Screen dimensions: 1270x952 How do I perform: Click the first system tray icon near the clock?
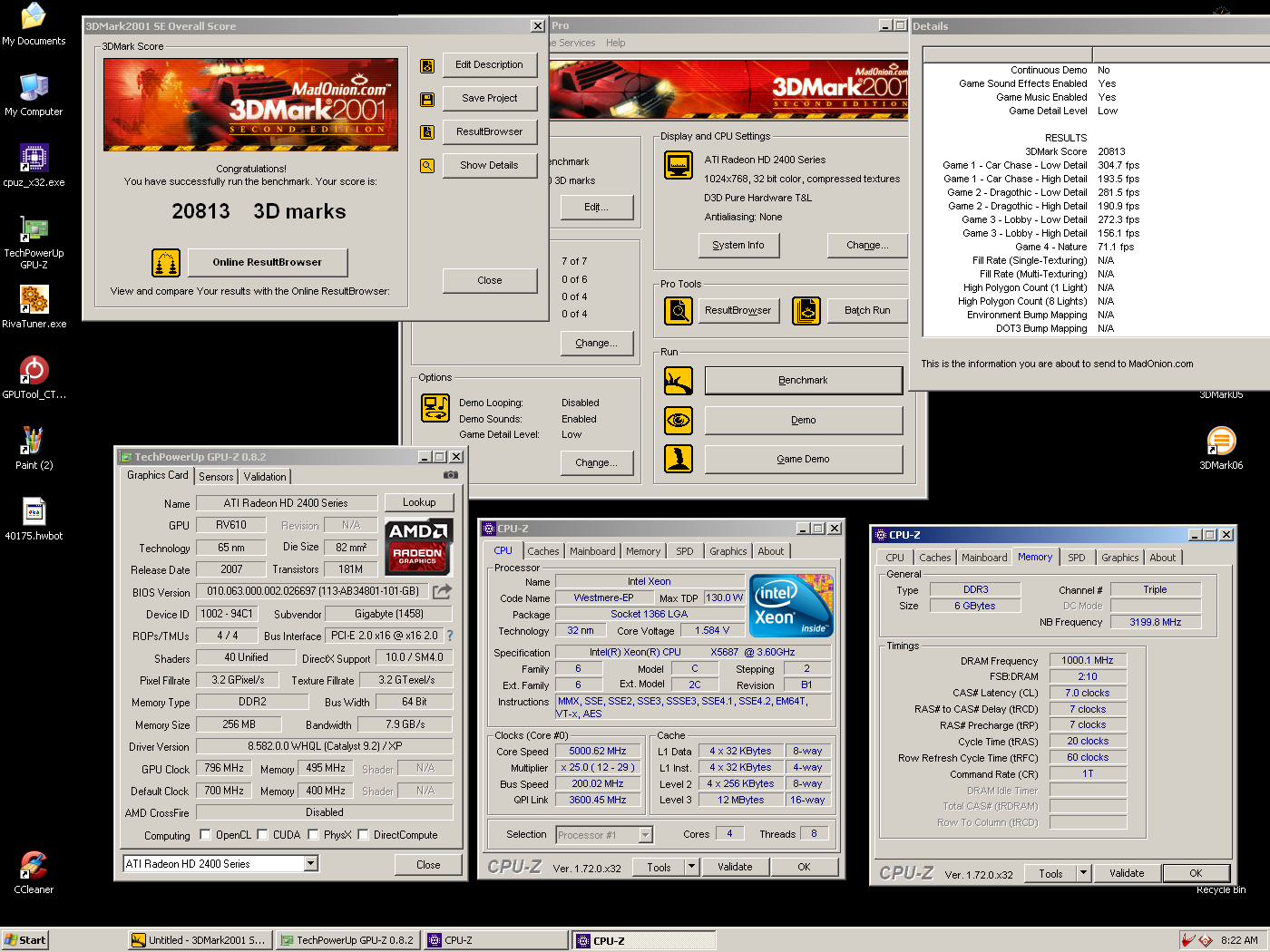coord(1188,940)
